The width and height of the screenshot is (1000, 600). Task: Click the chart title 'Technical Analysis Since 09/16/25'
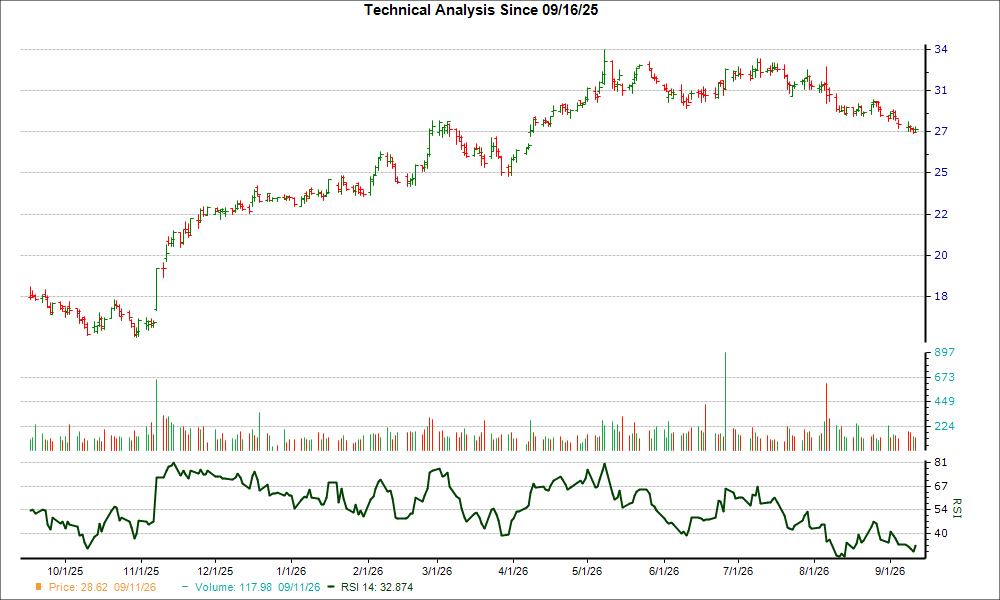point(481,10)
